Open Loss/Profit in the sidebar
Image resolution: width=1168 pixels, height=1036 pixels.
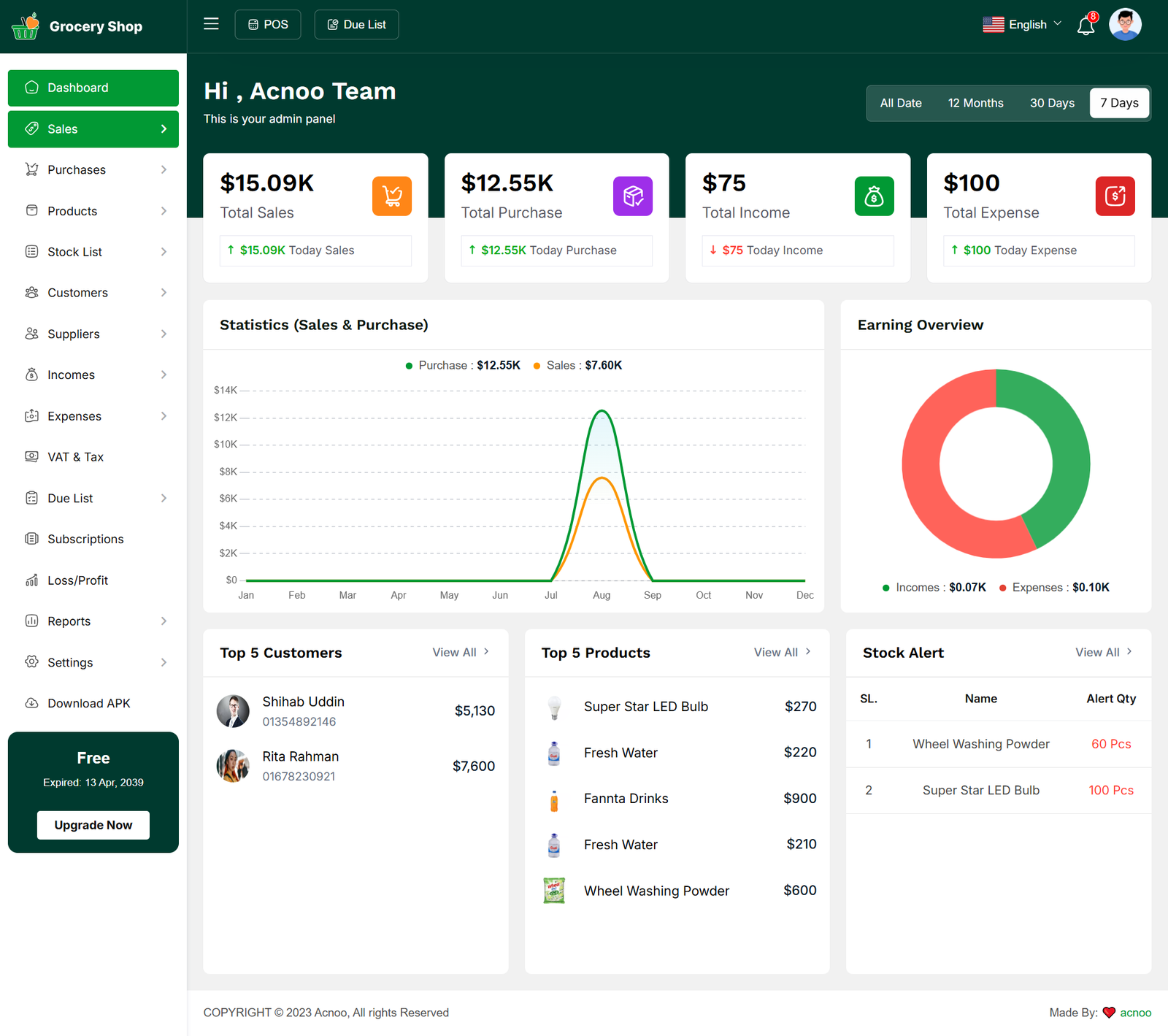point(77,580)
